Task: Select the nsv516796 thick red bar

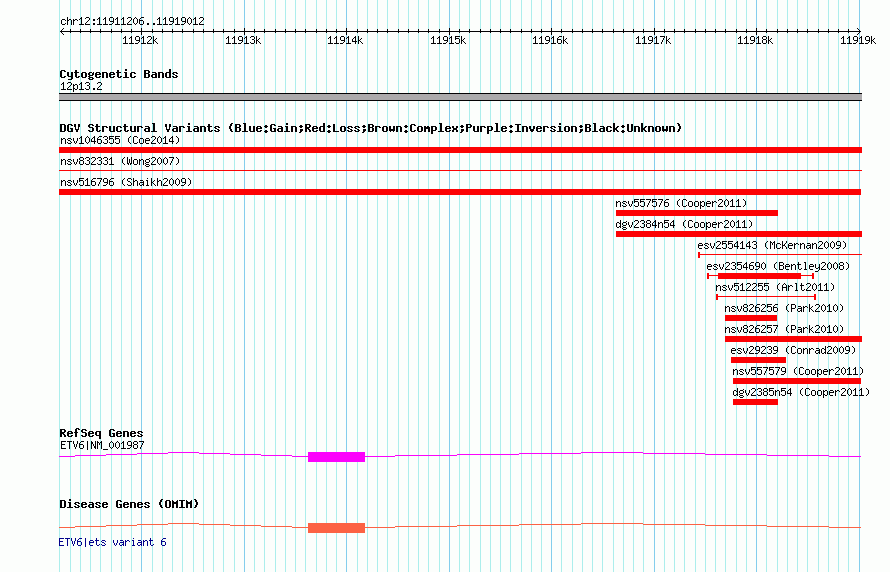Action: (460, 192)
